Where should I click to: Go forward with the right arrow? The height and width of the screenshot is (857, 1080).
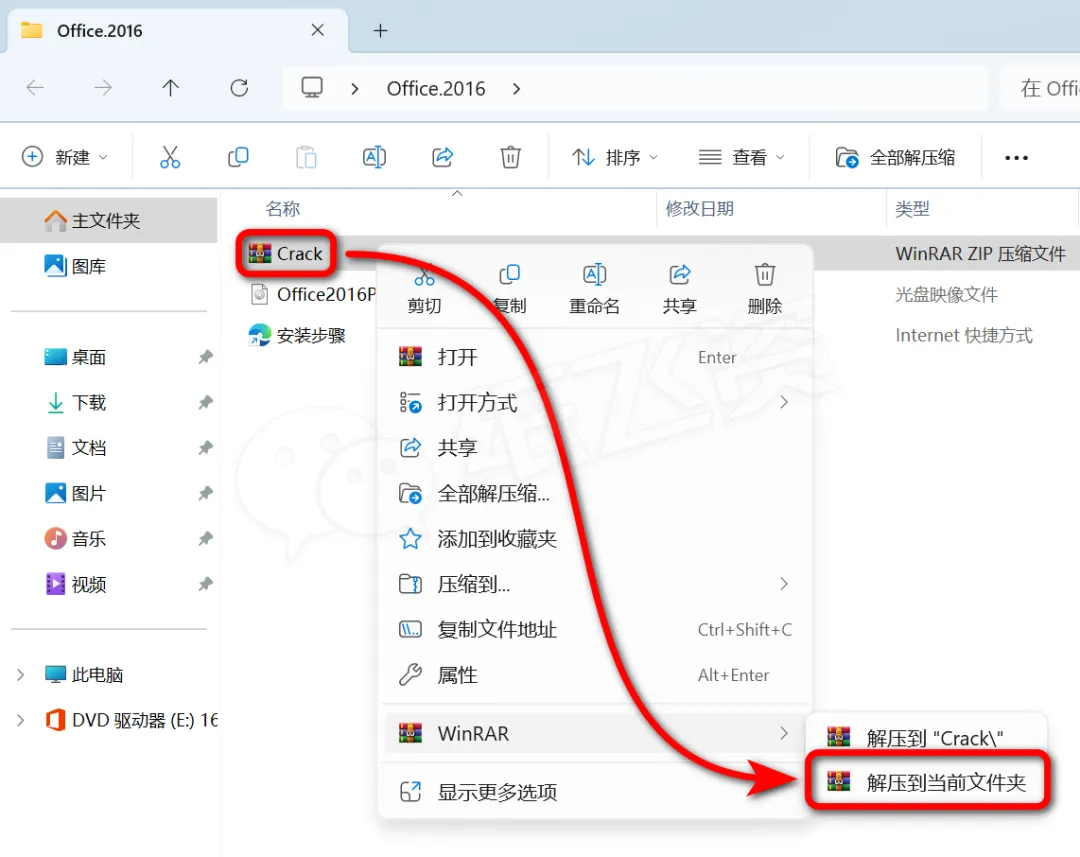pyautogui.click(x=103, y=87)
